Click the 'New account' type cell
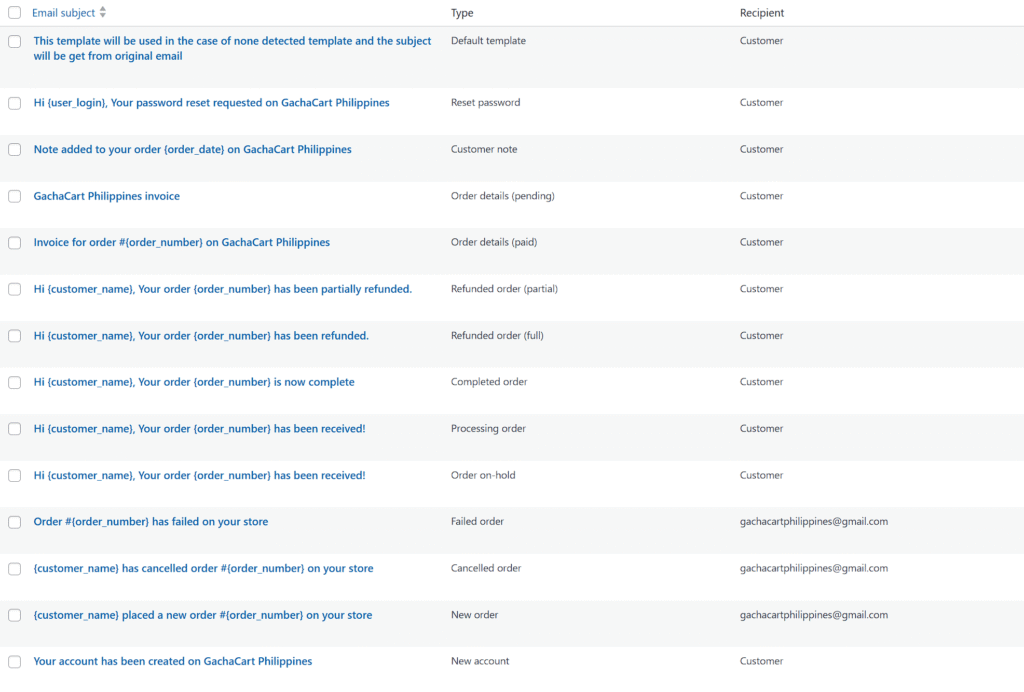 (x=479, y=661)
